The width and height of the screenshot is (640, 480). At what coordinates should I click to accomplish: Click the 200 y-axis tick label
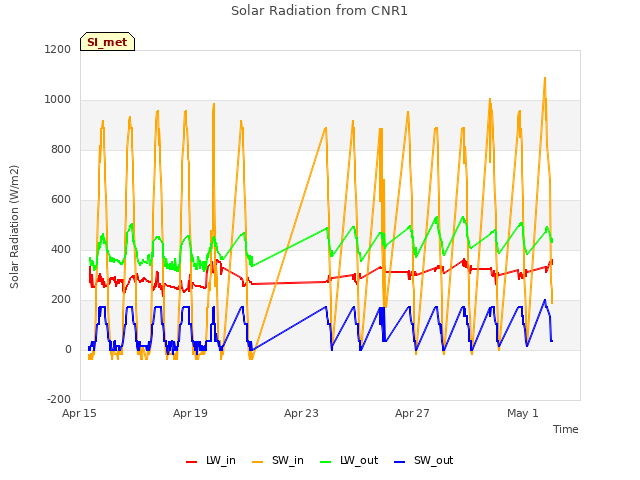61,300
